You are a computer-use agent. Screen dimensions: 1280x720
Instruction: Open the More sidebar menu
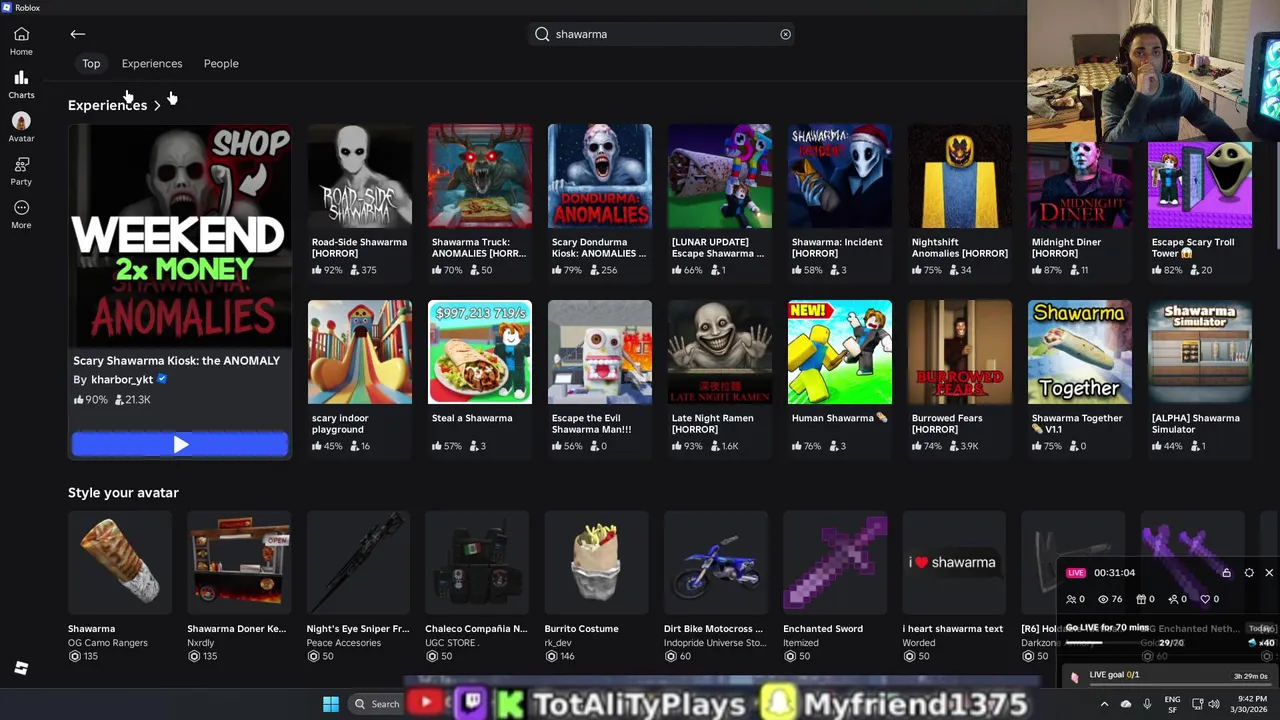point(21,214)
